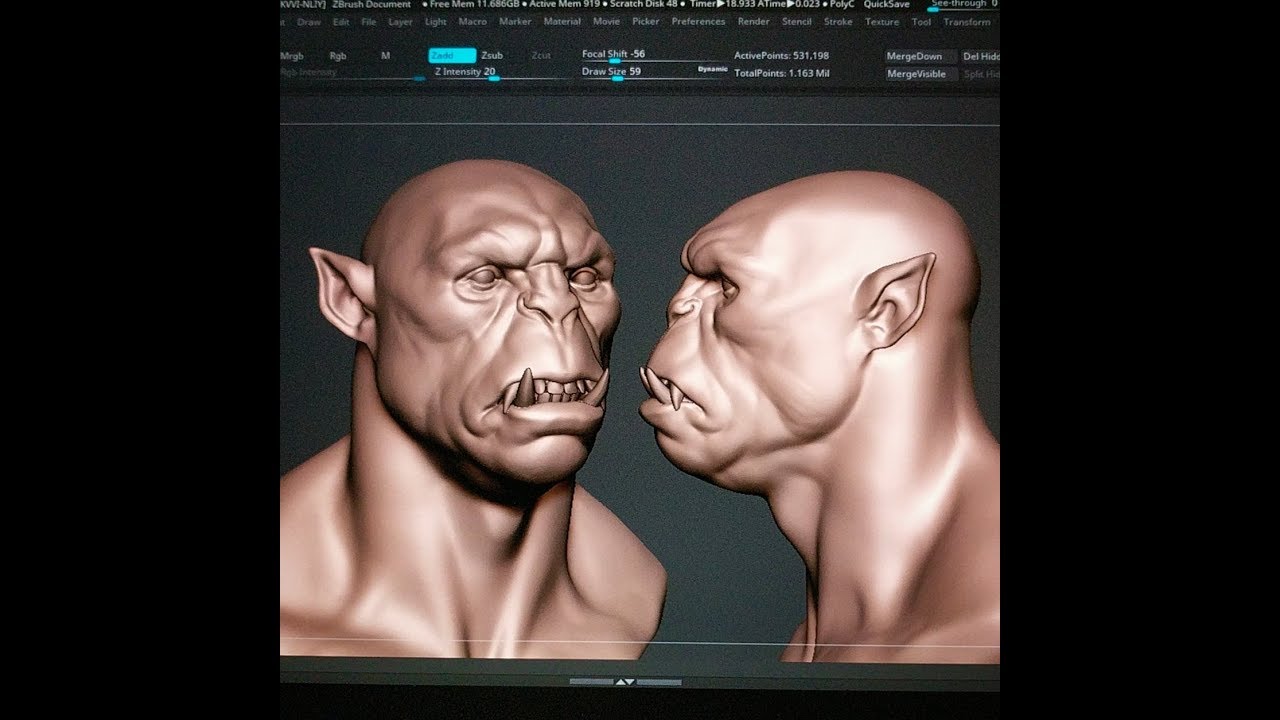Open the Draw menu
Image resolution: width=1280 pixels, height=720 pixels.
coord(309,22)
